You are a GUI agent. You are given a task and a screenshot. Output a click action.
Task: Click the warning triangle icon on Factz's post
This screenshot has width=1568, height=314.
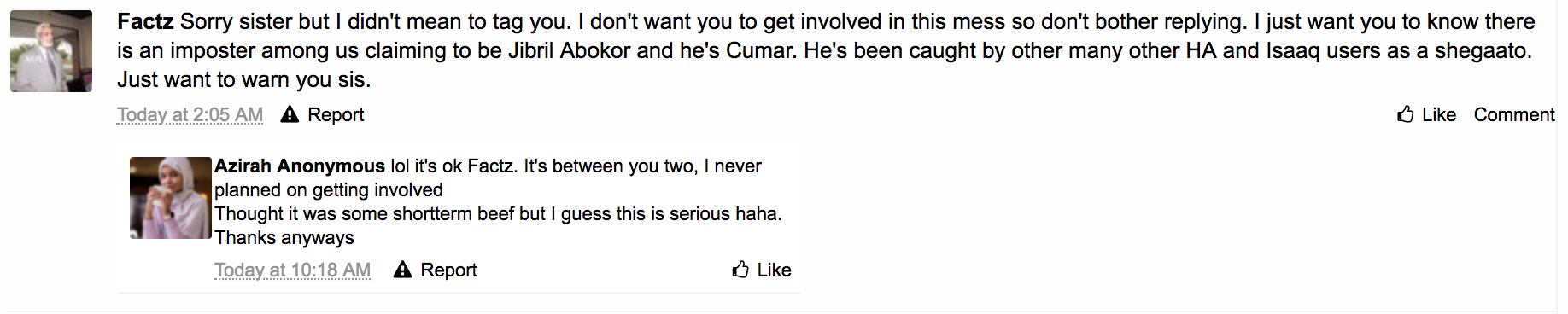click(x=290, y=114)
